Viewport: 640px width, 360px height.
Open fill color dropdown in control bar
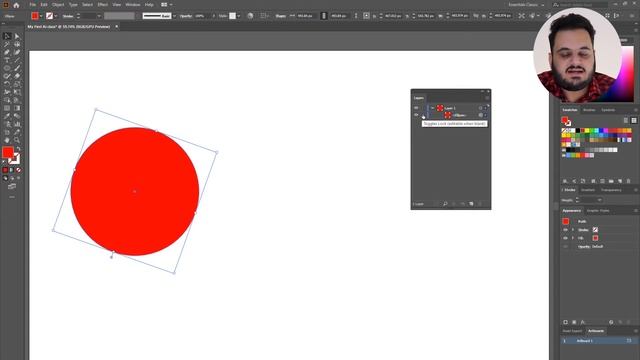41,16
